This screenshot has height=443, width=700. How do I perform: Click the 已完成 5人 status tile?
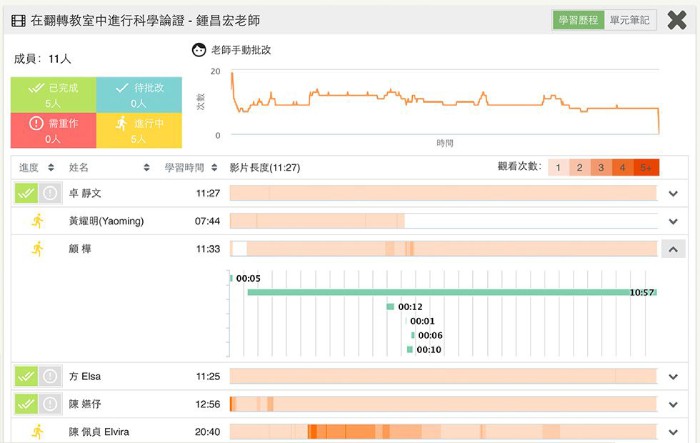[53, 95]
